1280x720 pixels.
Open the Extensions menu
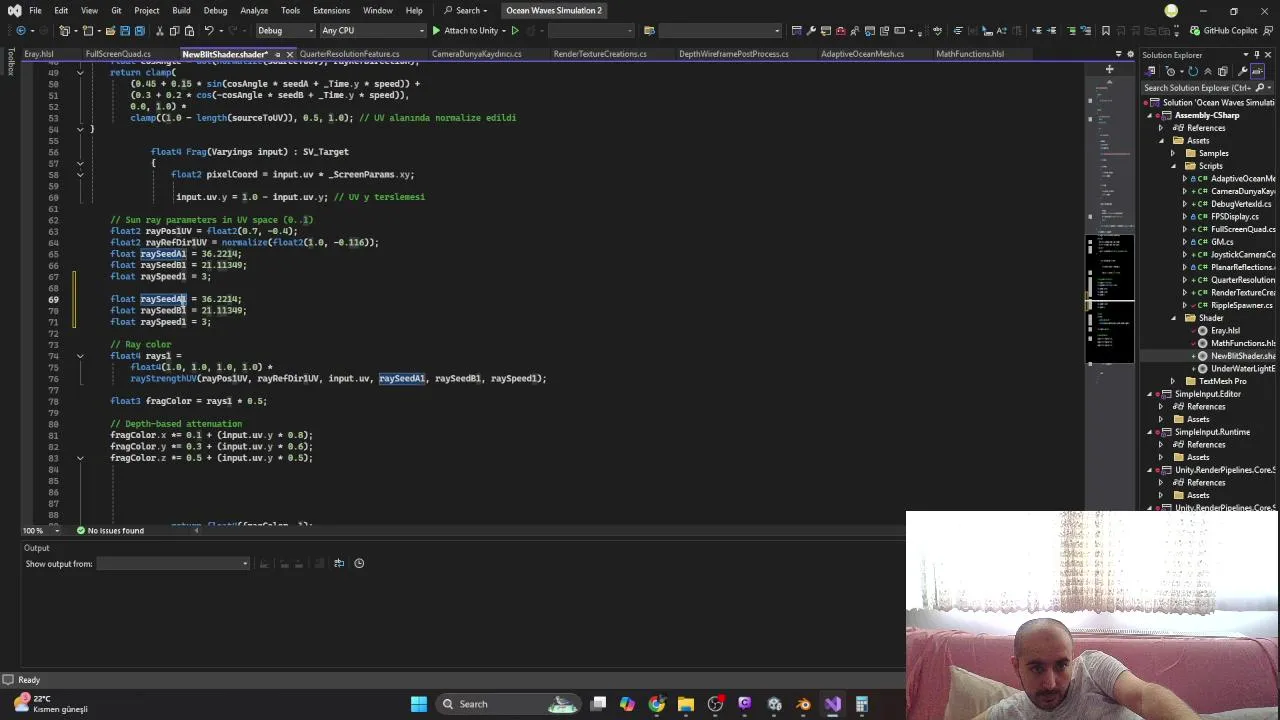pos(331,11)
